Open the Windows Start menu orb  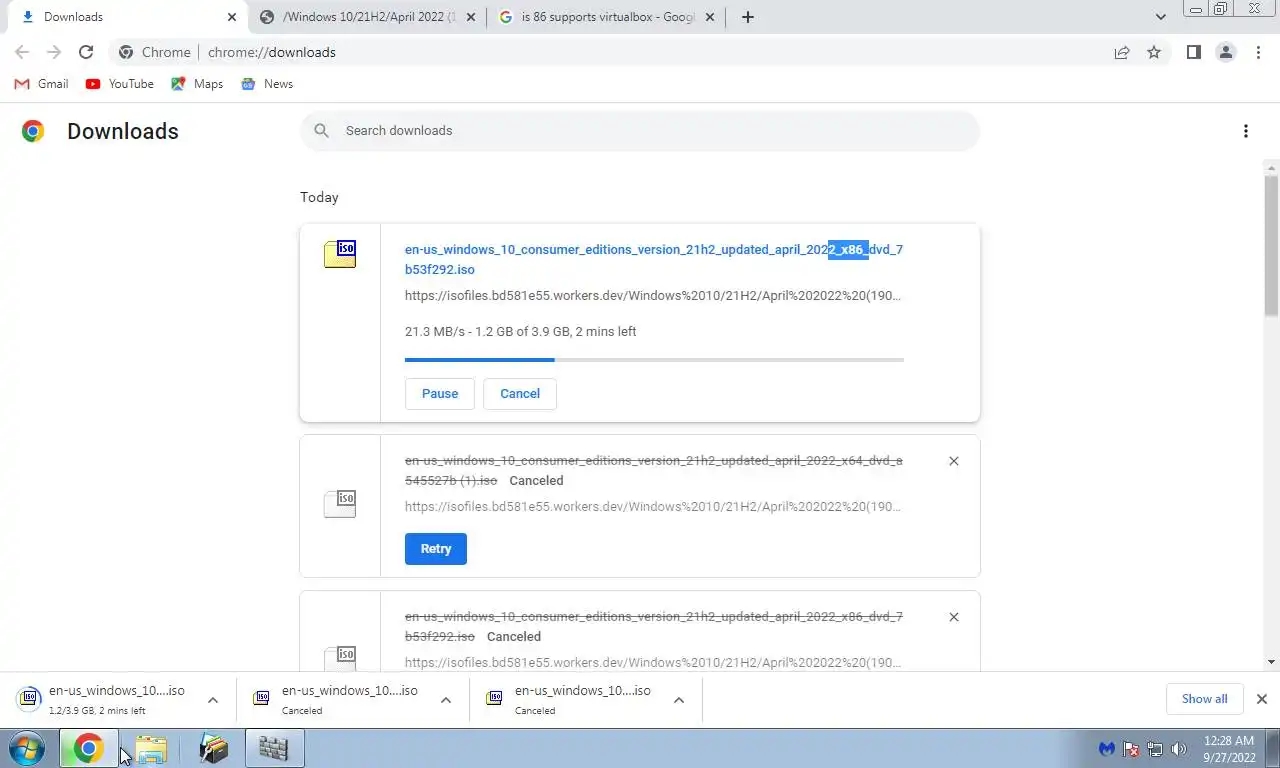(27, 748)
